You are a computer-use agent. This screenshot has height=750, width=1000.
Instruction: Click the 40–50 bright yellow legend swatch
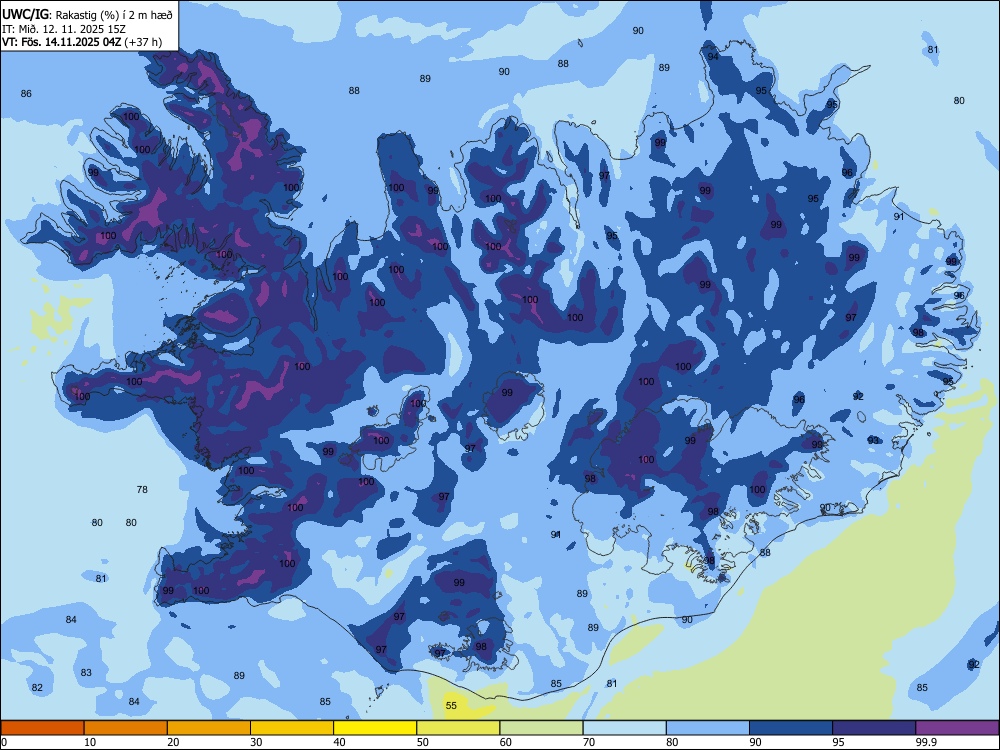click(375, 728)
